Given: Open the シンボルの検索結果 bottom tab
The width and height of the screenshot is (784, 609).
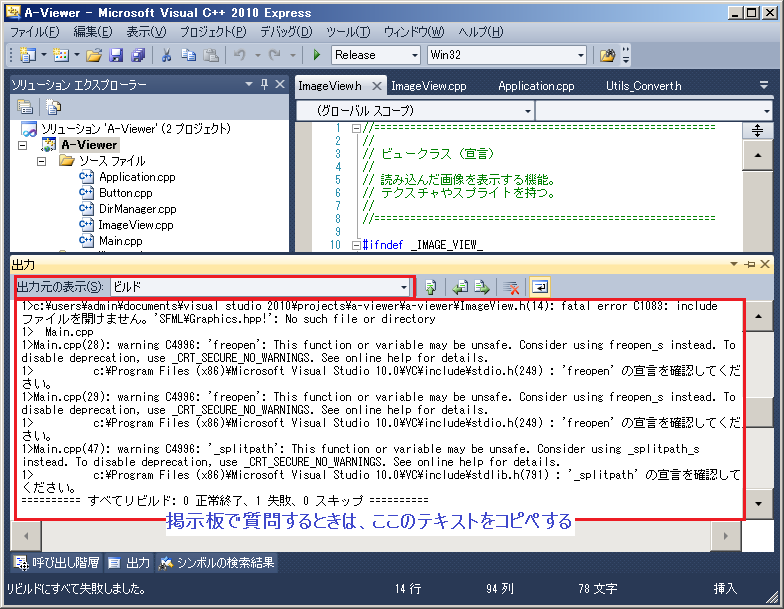Looking at the screenshot, I should click(x=216, y=563).
